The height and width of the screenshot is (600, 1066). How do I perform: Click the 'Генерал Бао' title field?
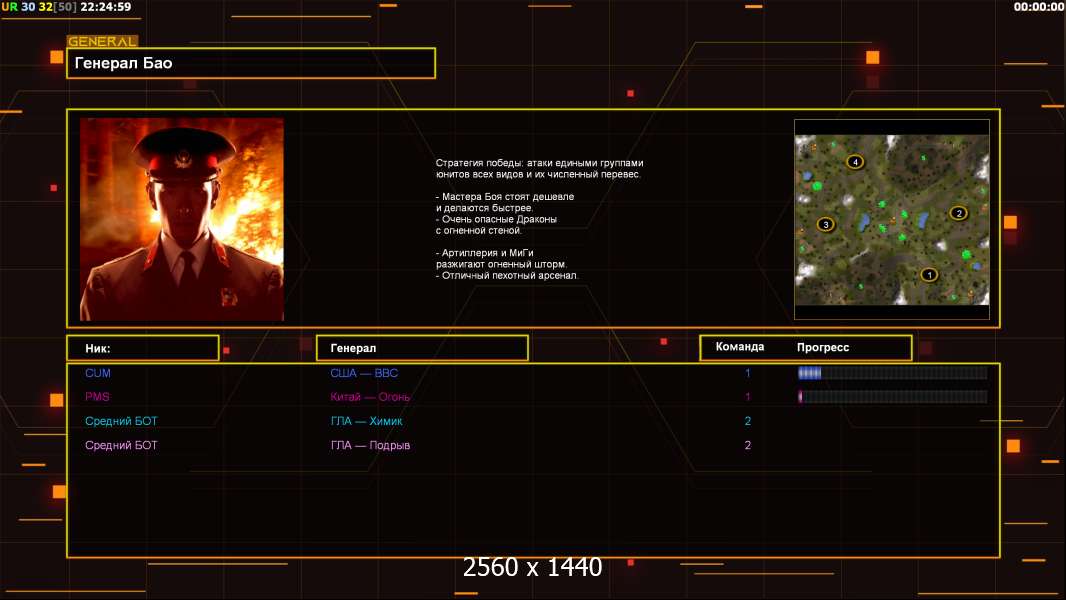pyautogui.click(x=251, y=63)
